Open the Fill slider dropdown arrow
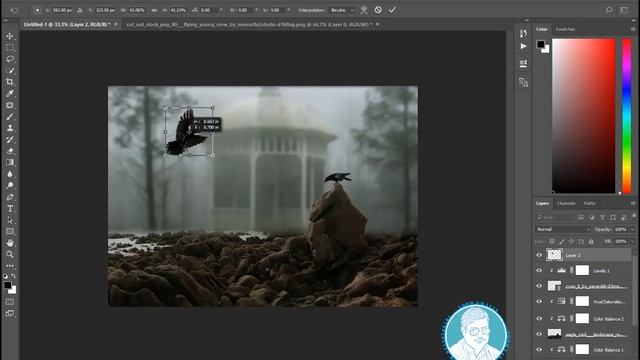Viewport: 640px width, 360px height. click(632, 242)
